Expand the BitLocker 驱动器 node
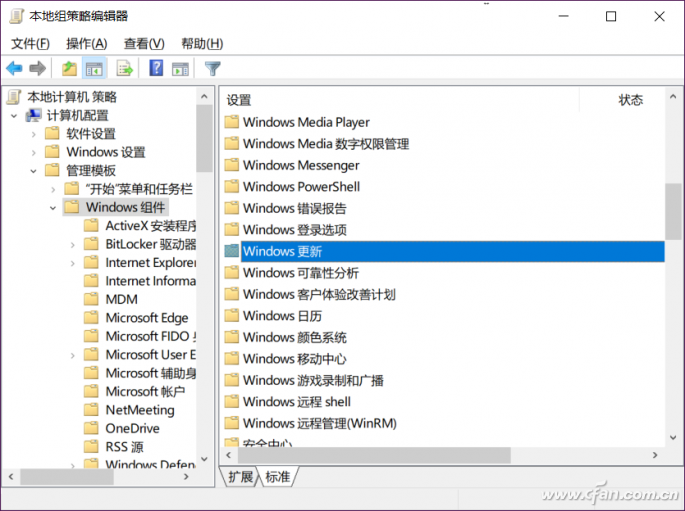Viewport: 685px width, 511px height. [x=73, y=245]
